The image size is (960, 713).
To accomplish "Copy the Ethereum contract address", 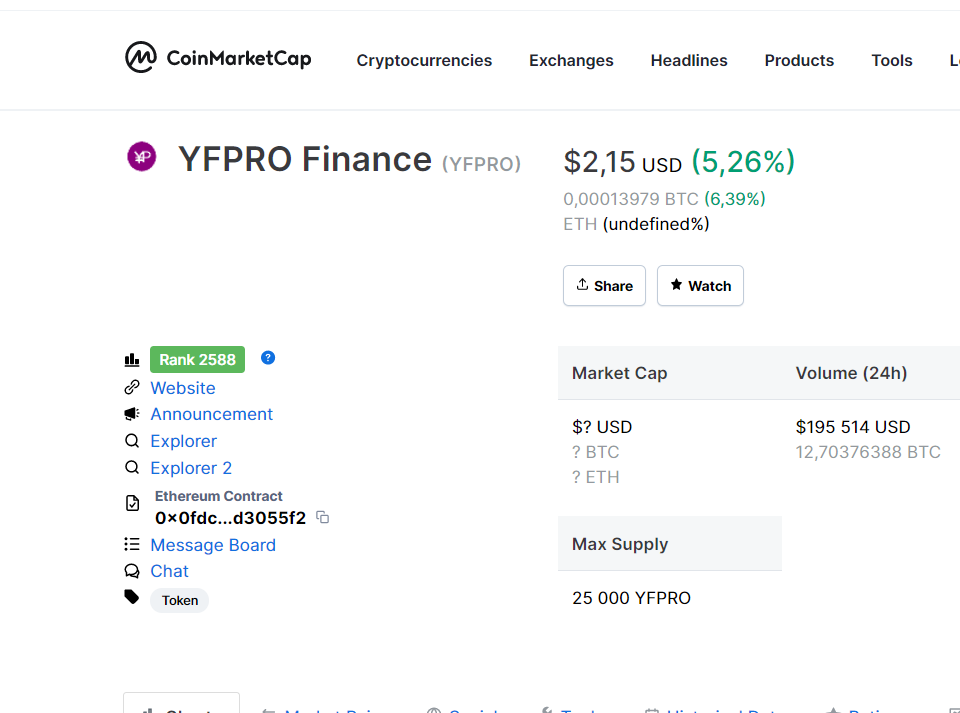I will pyautogui.click(x=322, y=517).
